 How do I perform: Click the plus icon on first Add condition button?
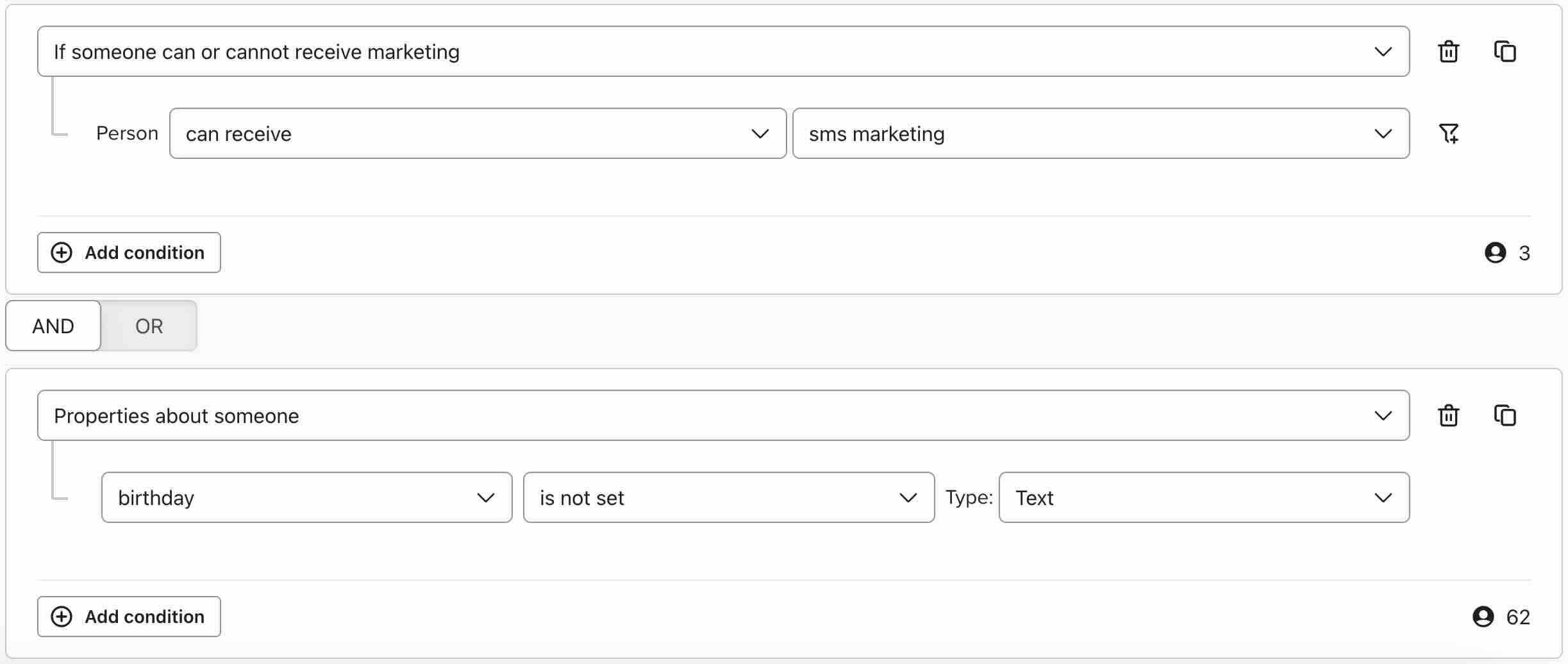coord(62,253)
